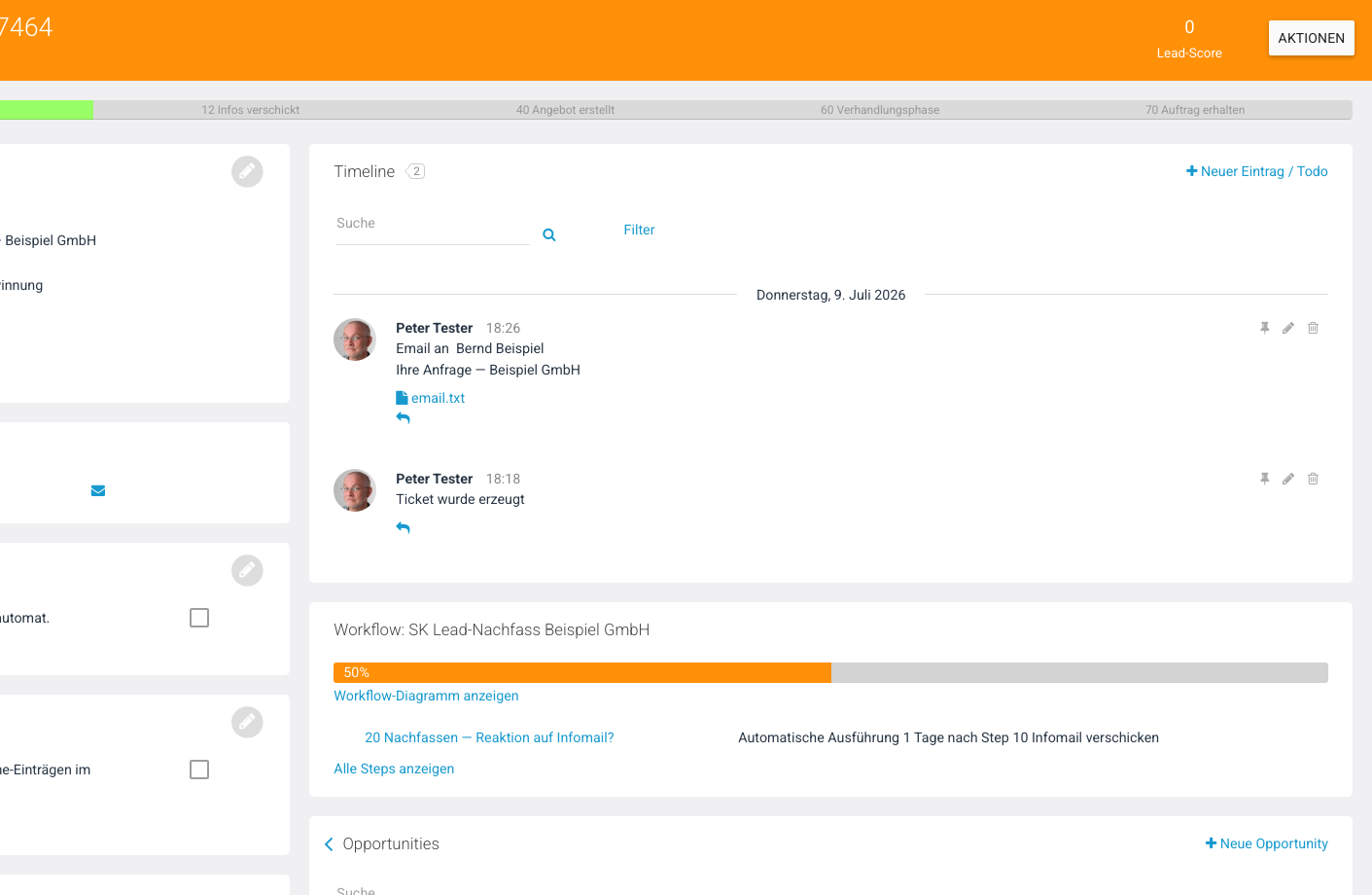Click the date Donnerstag, 9. Juli 2026

[830, 295]
